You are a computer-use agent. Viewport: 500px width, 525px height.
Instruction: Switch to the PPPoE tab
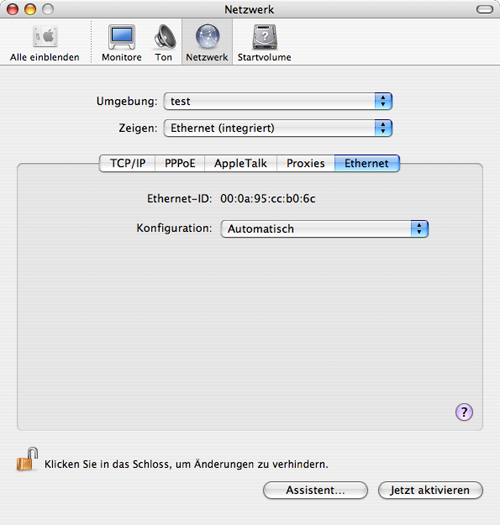pos(180,163)
